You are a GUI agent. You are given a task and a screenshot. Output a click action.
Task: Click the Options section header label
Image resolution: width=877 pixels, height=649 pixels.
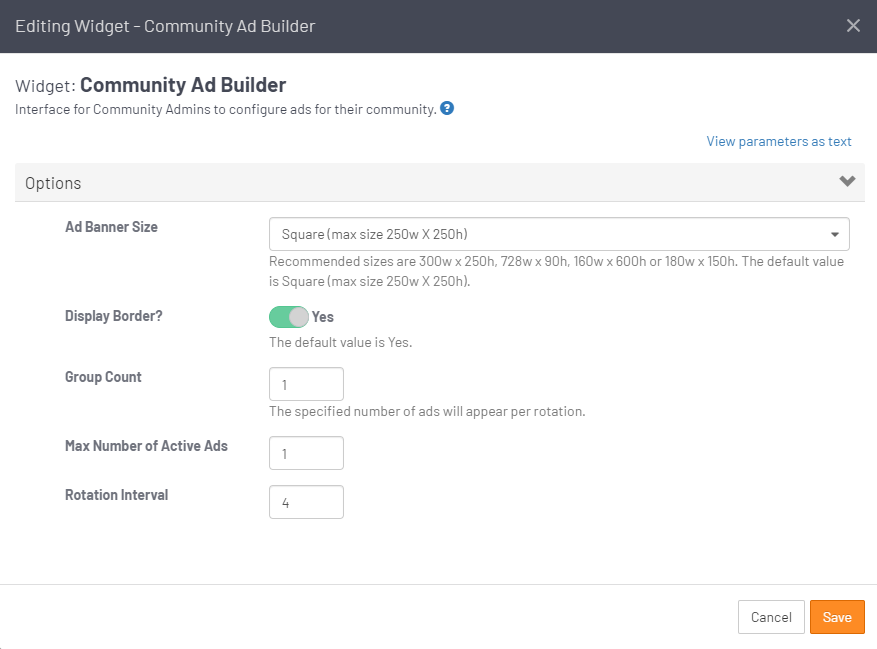[53, 183]
